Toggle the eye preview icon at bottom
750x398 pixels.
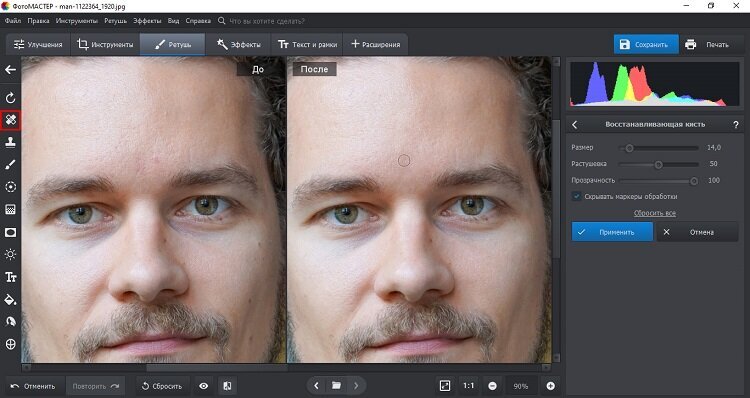[204, 386]
